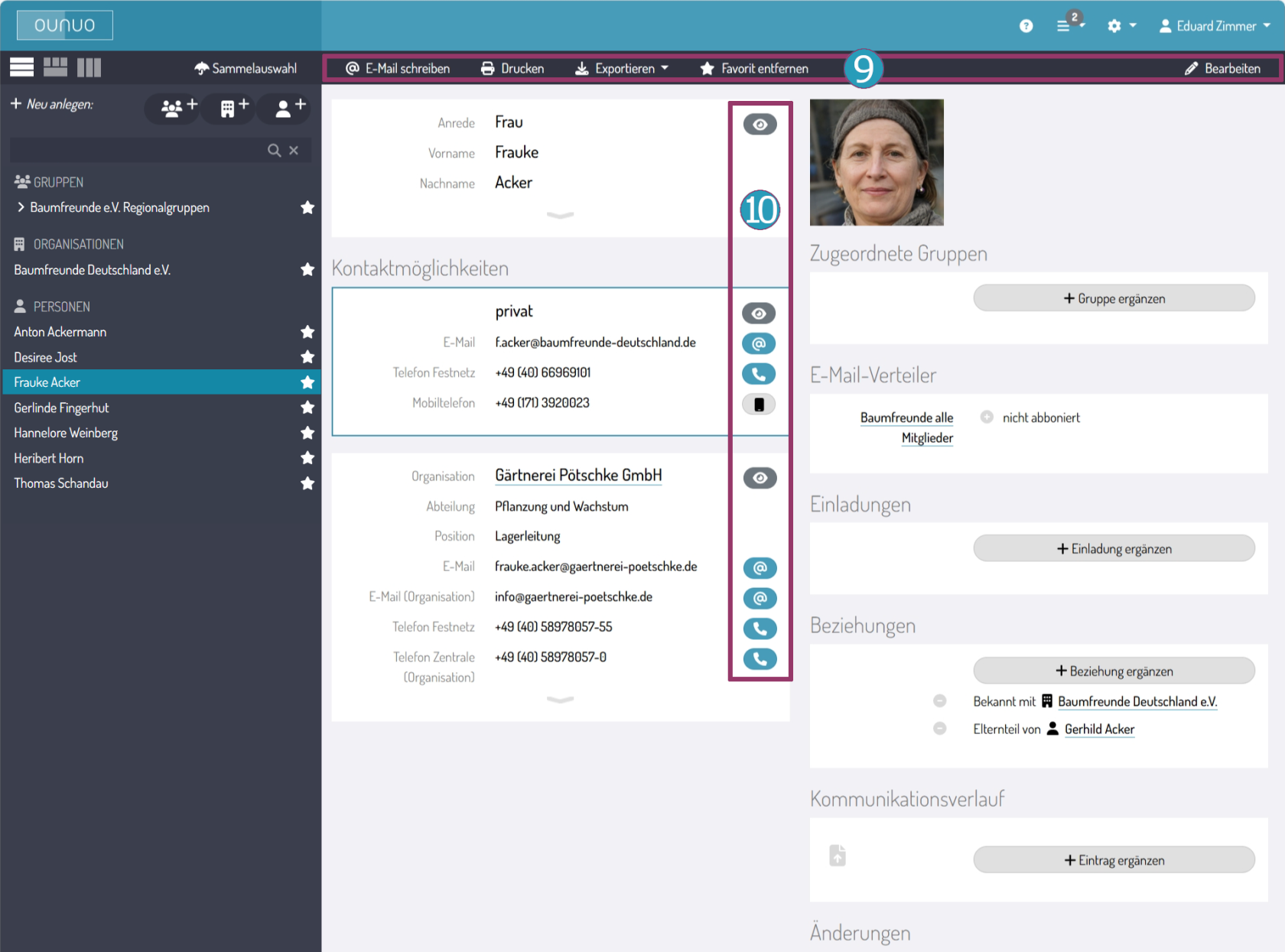Open help question mark icon
This screenshot has height=952, width=1285.
click(x=1026, y=26)
